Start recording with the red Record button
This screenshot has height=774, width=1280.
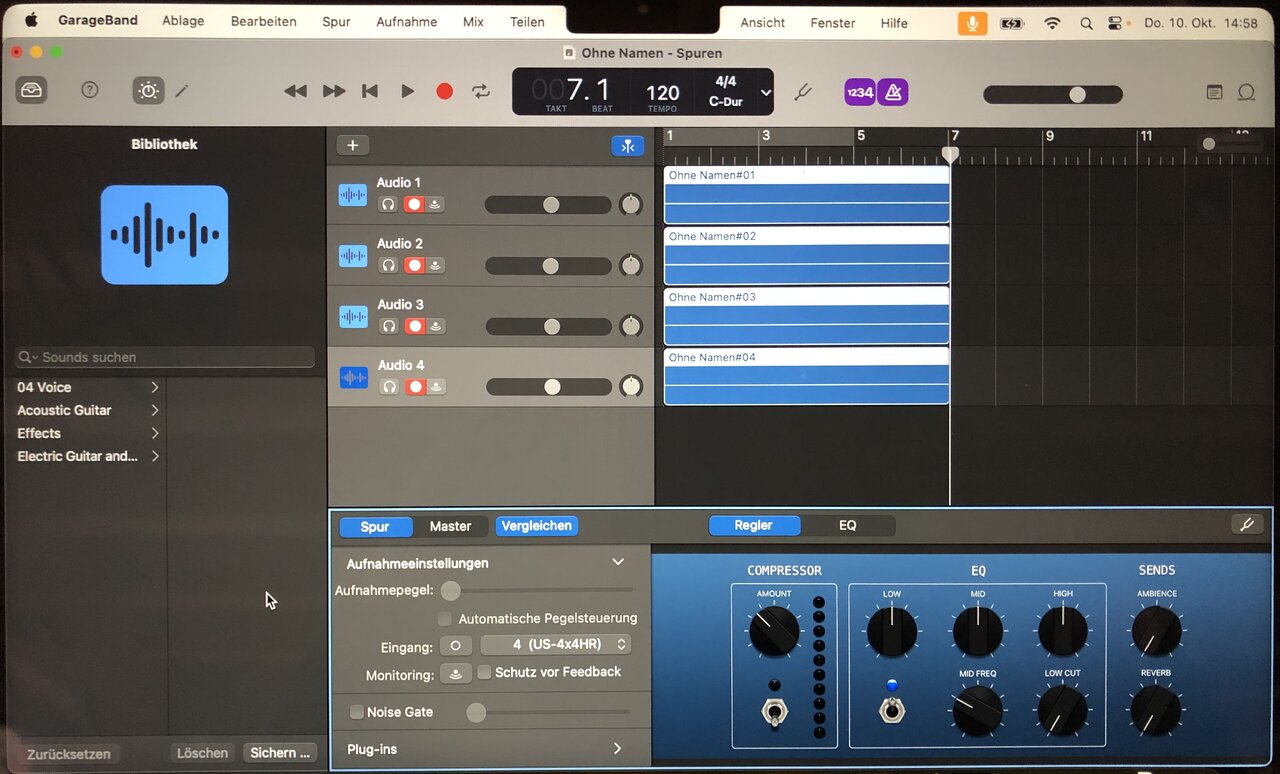click(445, 91)
